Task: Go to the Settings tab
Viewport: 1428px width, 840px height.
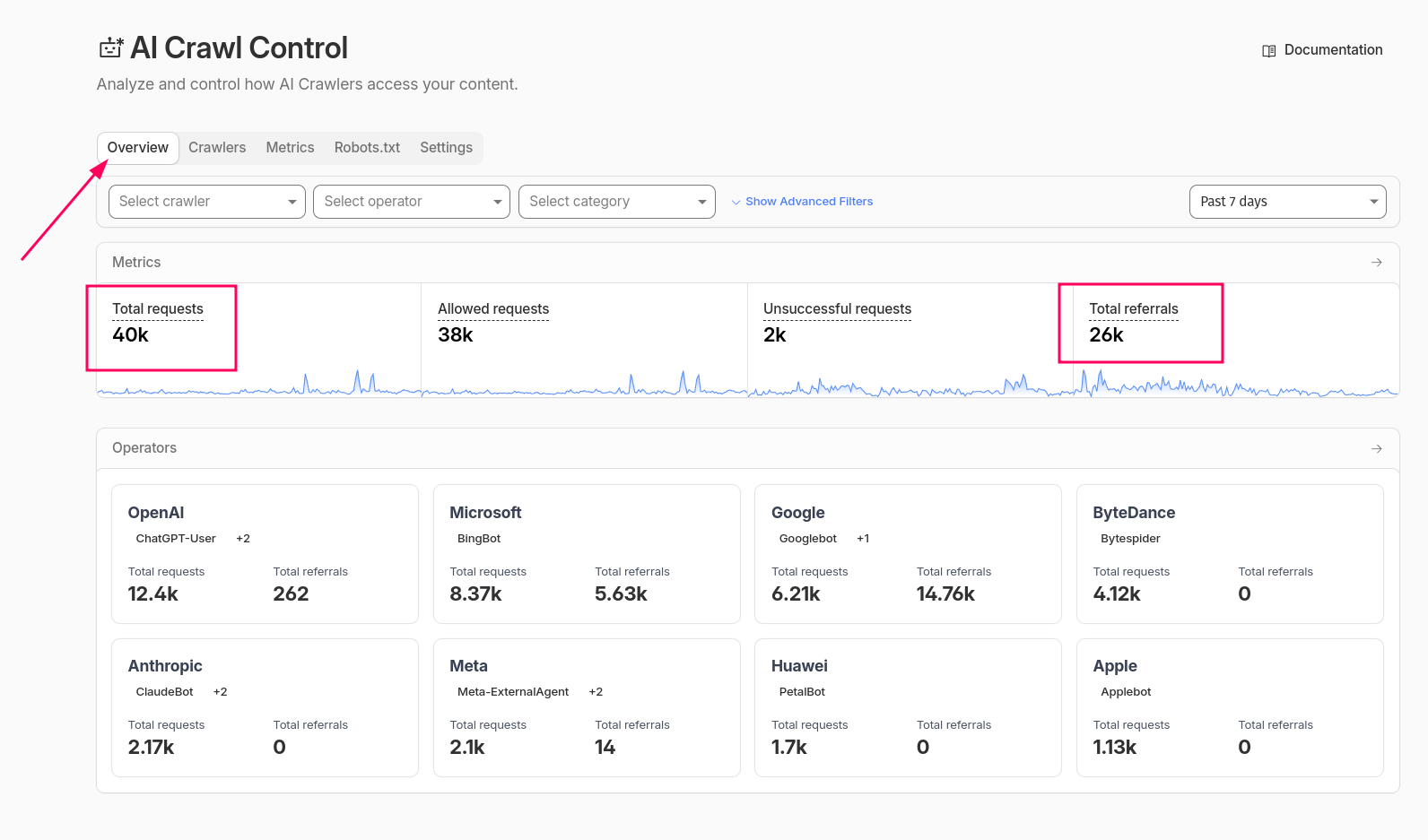Action: (x=446, y=148)
